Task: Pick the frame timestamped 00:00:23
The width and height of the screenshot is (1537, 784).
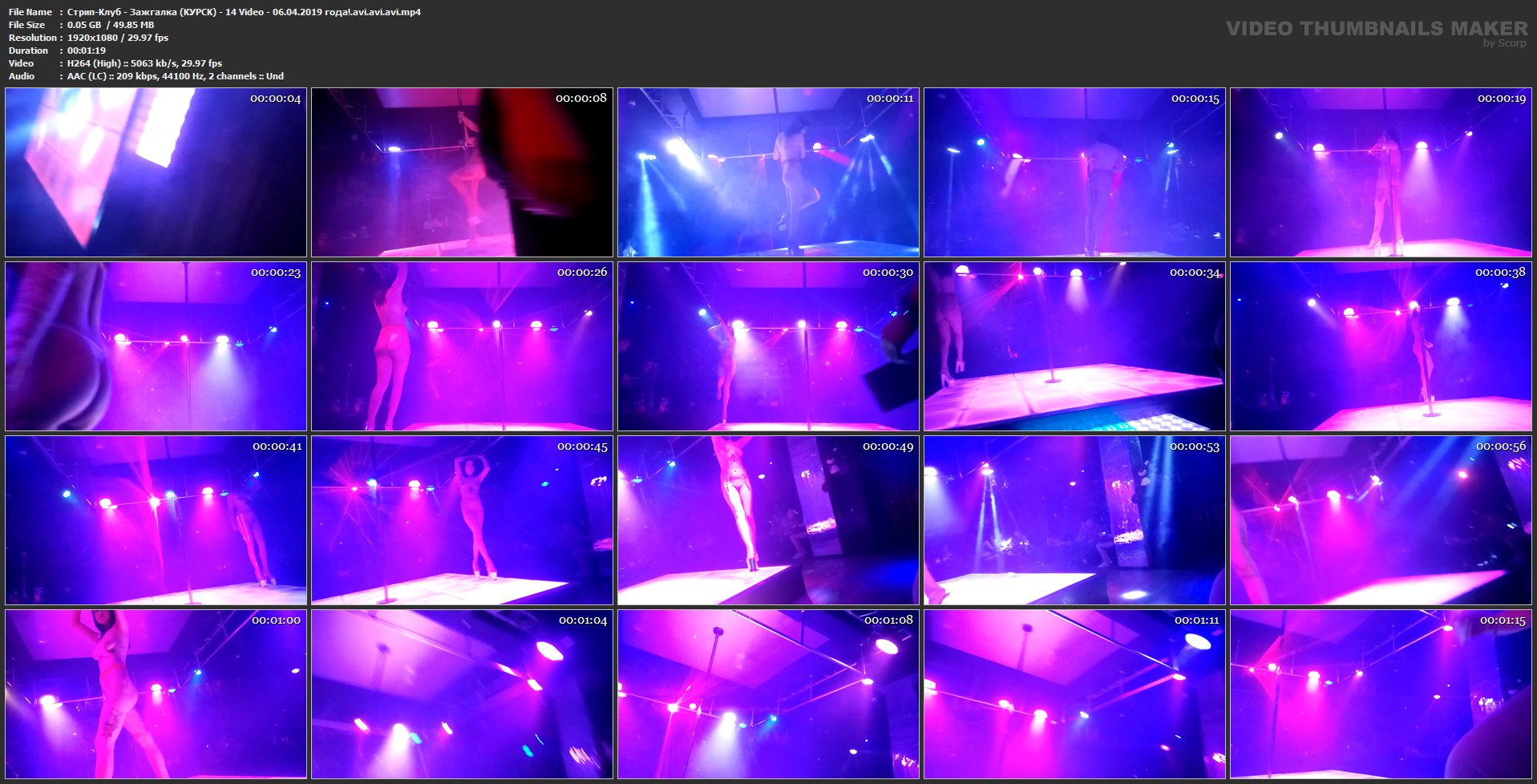Action: (x=156, y=346)
